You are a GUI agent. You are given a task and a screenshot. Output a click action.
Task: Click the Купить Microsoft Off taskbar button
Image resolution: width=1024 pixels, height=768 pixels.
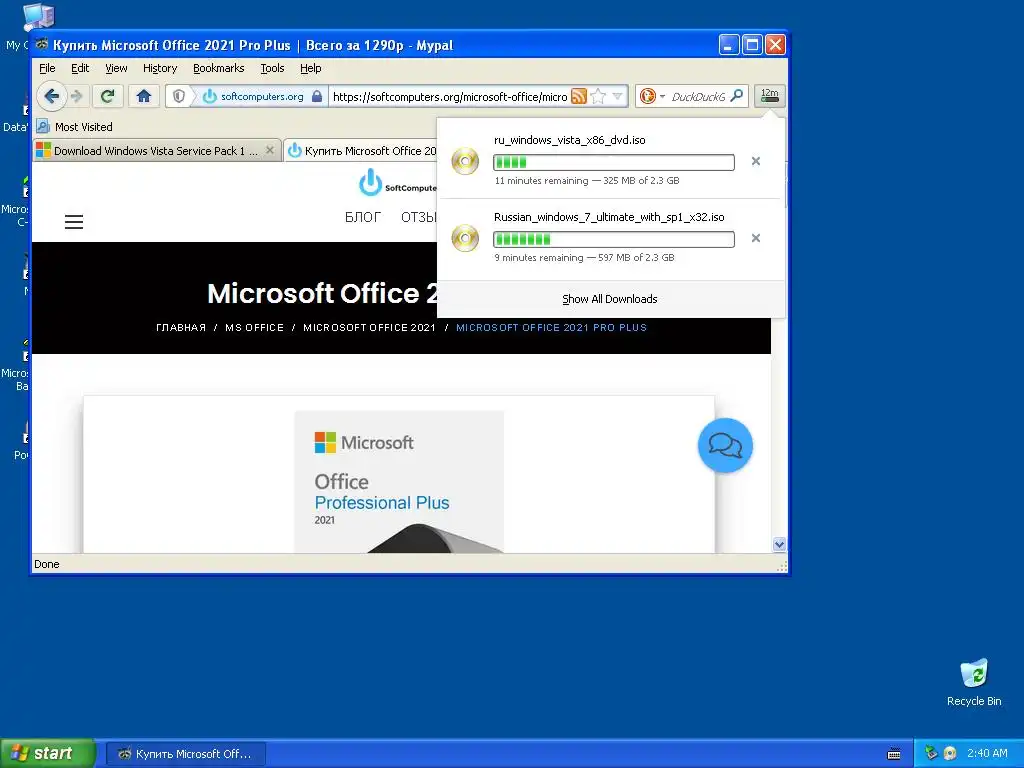185,754
